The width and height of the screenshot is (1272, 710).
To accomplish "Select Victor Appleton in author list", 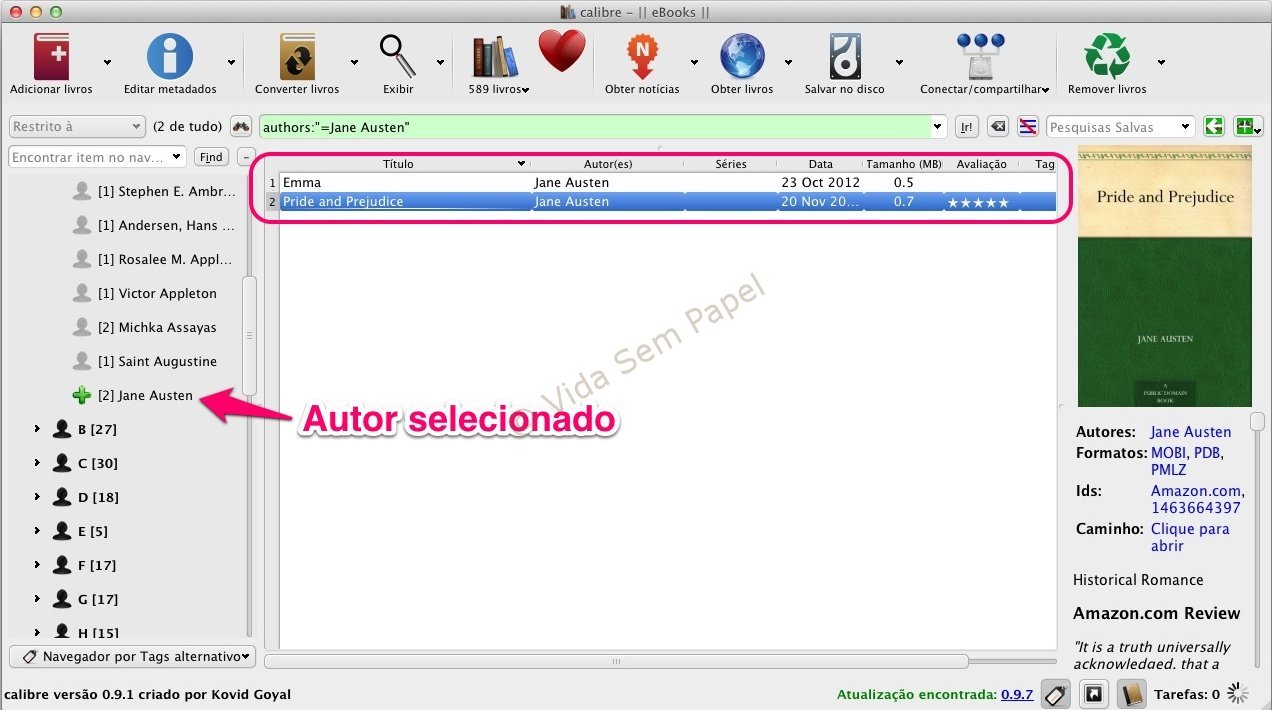I will [x=157, y=293].
